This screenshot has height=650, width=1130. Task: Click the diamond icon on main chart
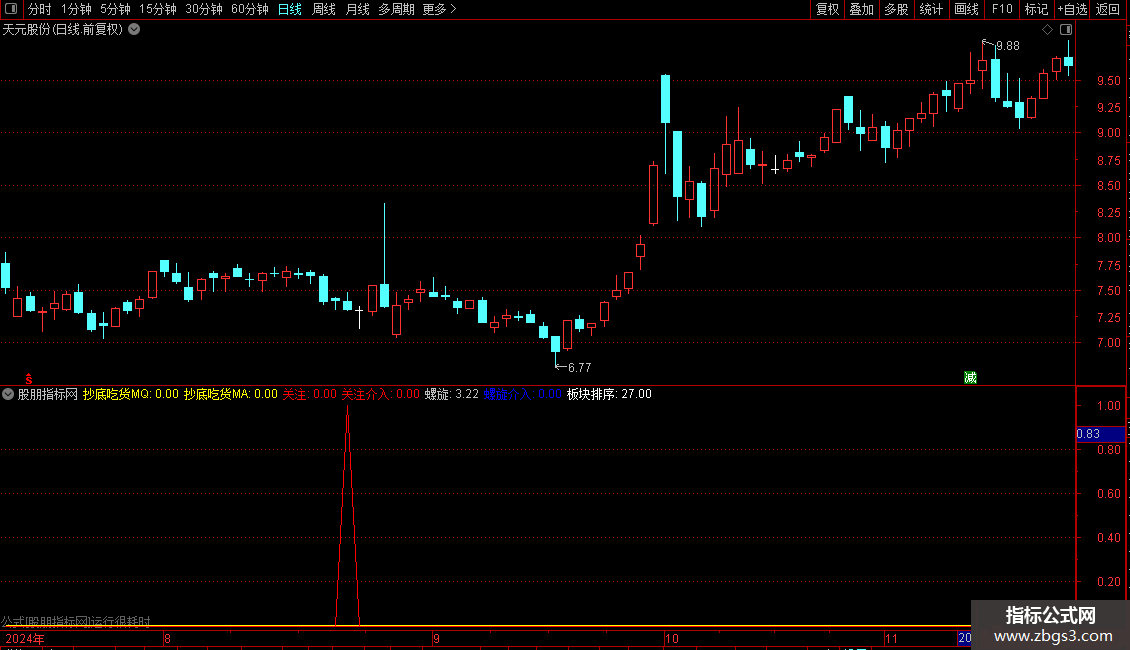coord(1048,30)
